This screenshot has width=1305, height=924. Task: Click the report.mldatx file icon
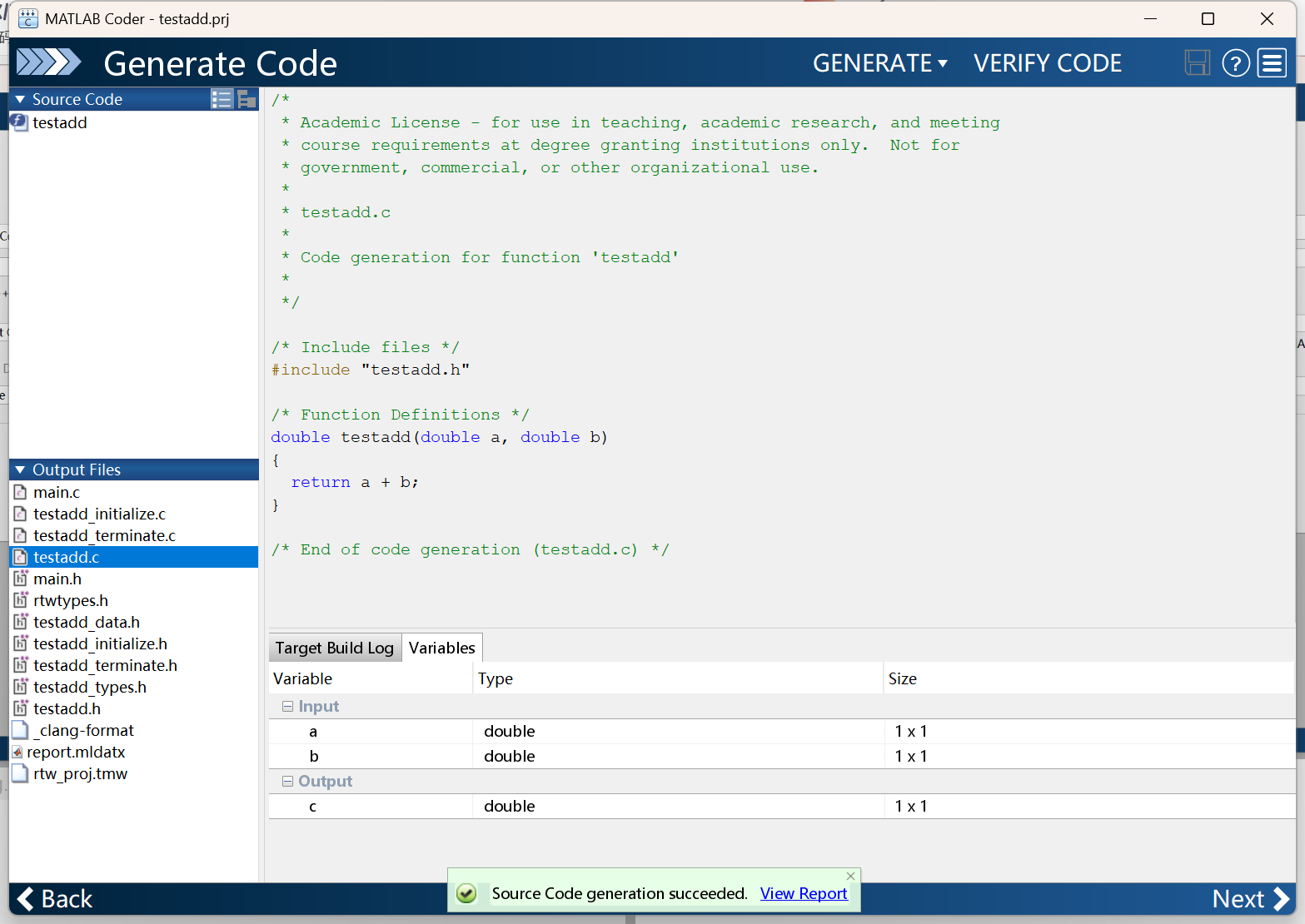coord(17,752)
